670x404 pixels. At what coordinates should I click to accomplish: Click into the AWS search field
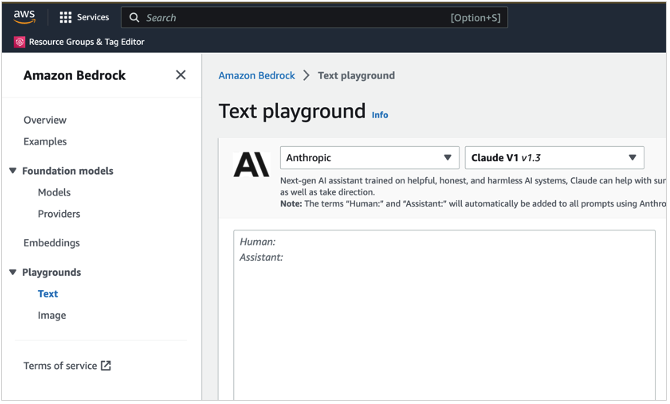[x=314, y=18]
